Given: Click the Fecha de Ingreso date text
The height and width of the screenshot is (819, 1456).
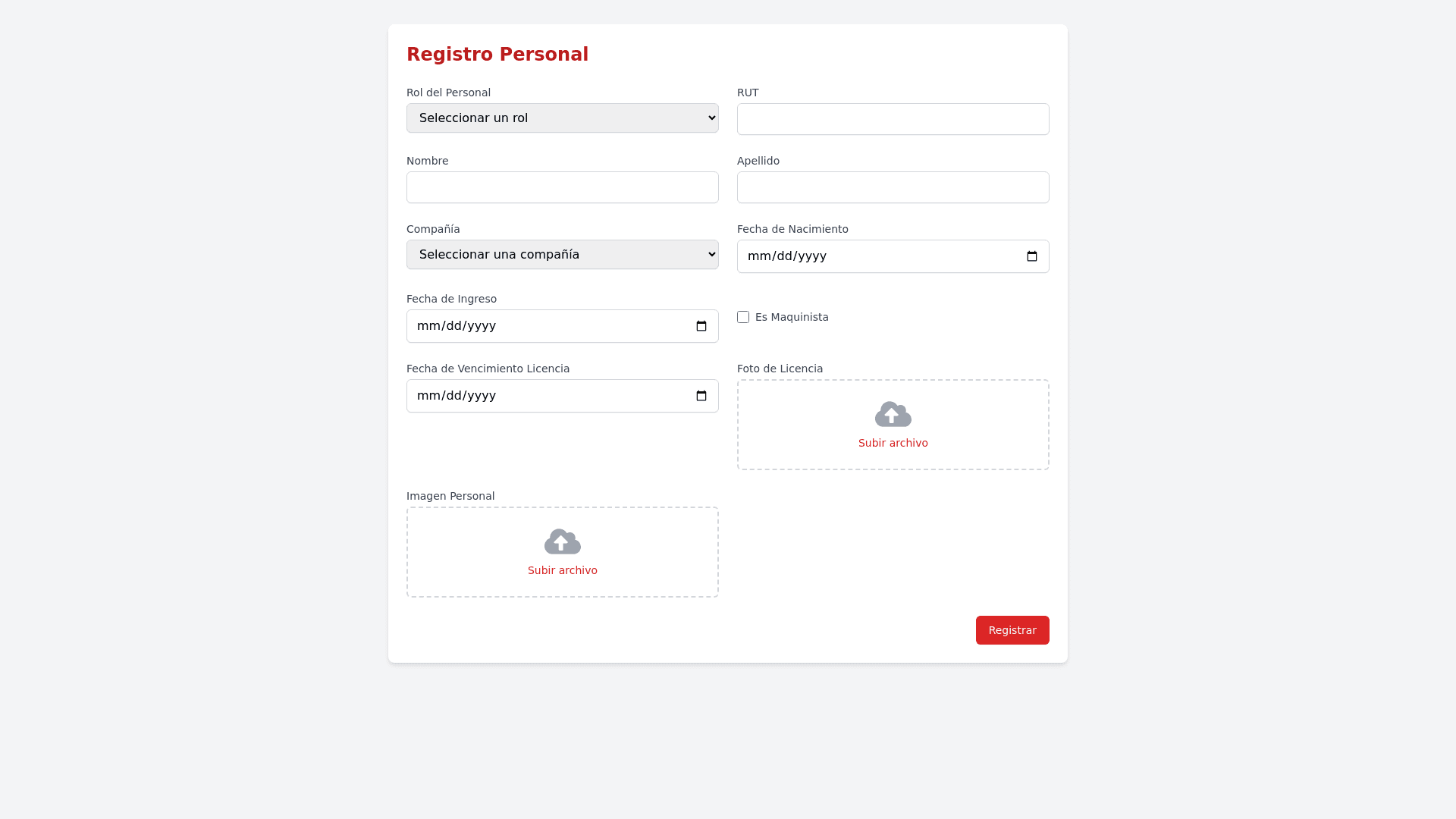Looking at the screenshot, I should (456, 326).
